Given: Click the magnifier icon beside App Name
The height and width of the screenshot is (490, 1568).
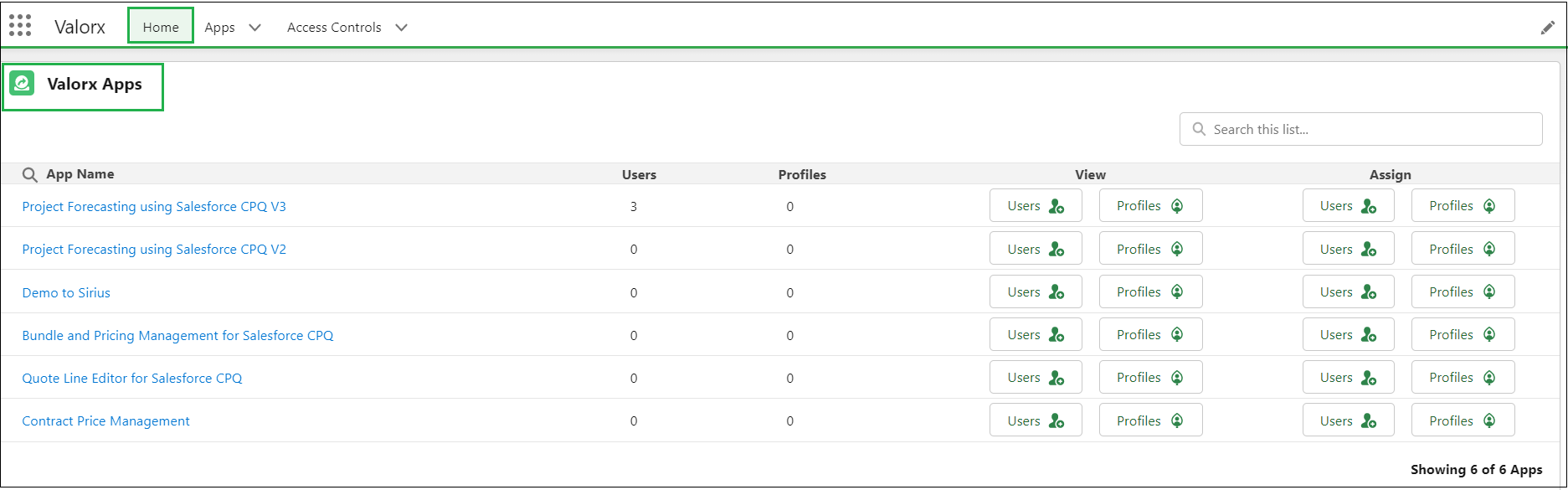Looking at the screenshot, I should [x=30, y=174].
